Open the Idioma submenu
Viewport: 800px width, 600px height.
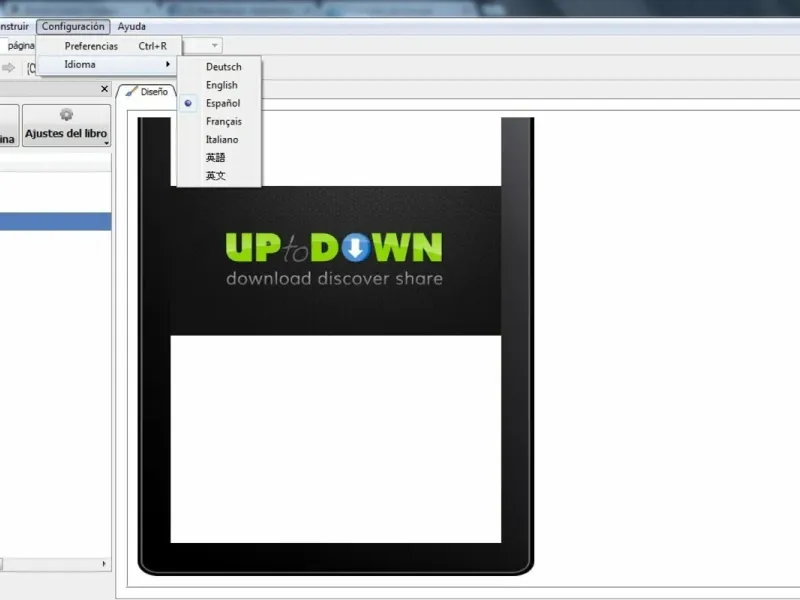(x=109, y=64)
